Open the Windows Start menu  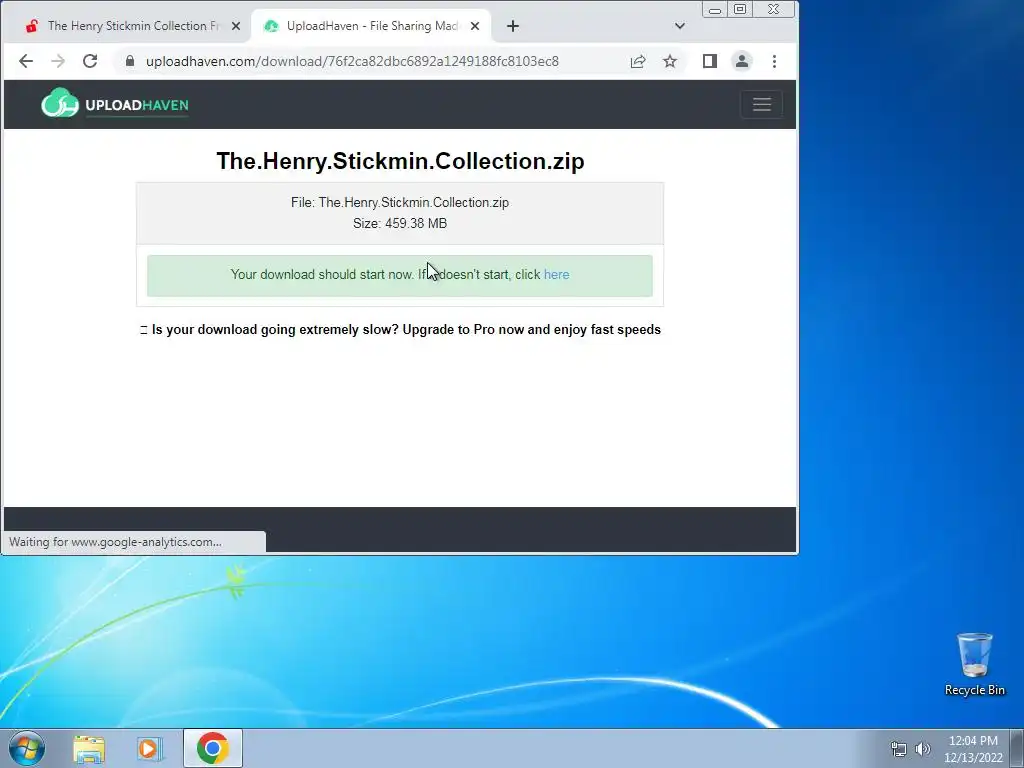tap(27, 748)
